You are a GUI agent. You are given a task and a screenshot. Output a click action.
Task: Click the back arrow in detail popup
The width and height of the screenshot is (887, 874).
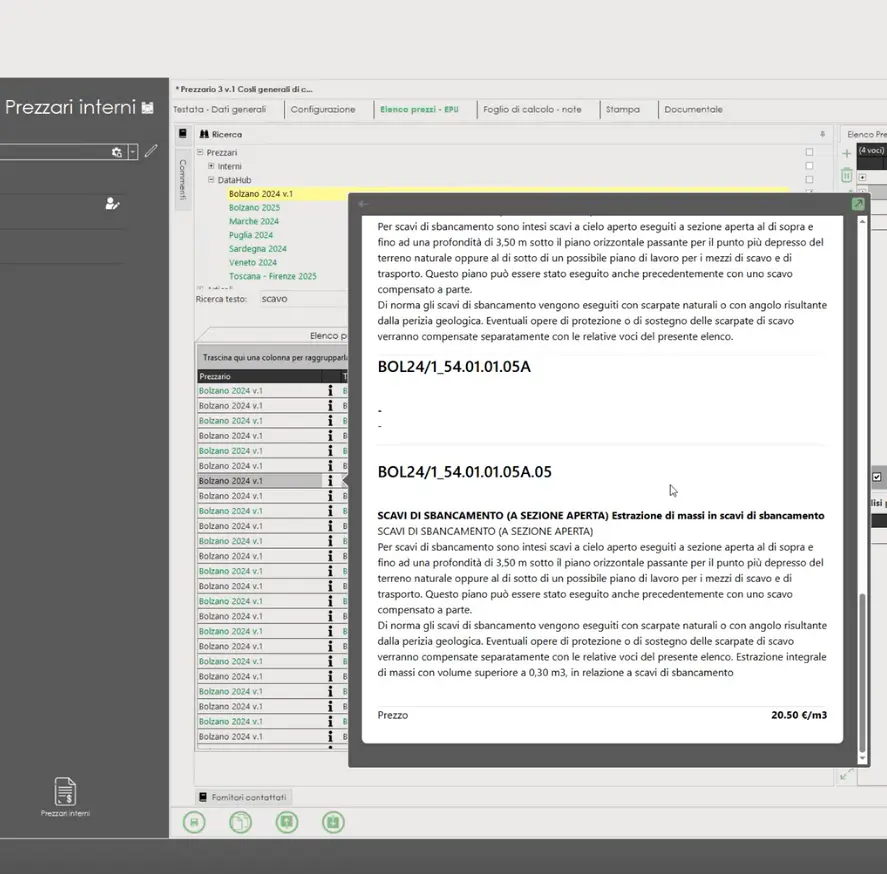click(x=363, y=204)
